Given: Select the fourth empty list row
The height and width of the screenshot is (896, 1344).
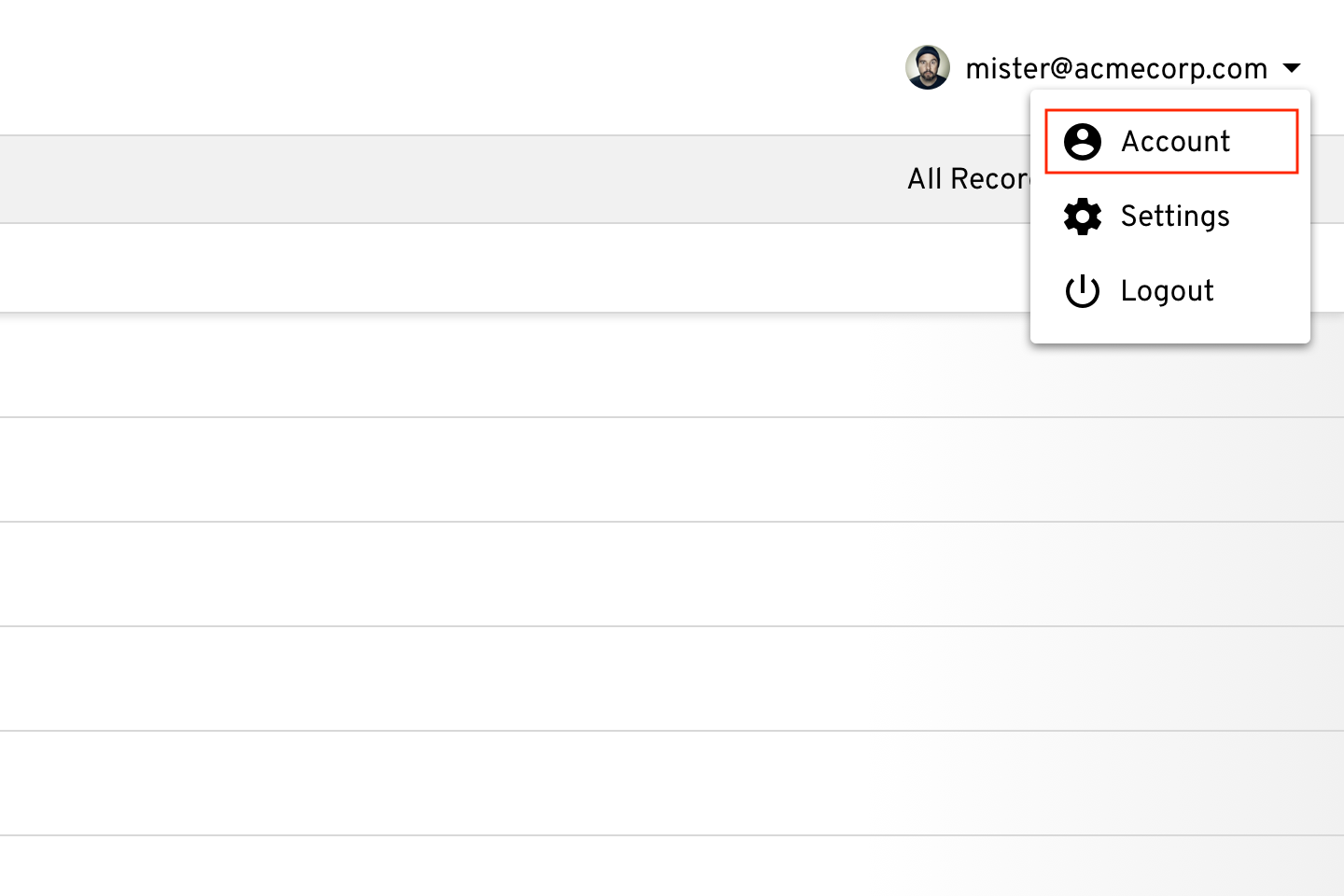Looking at the screenshot, I should pos(672,679).
